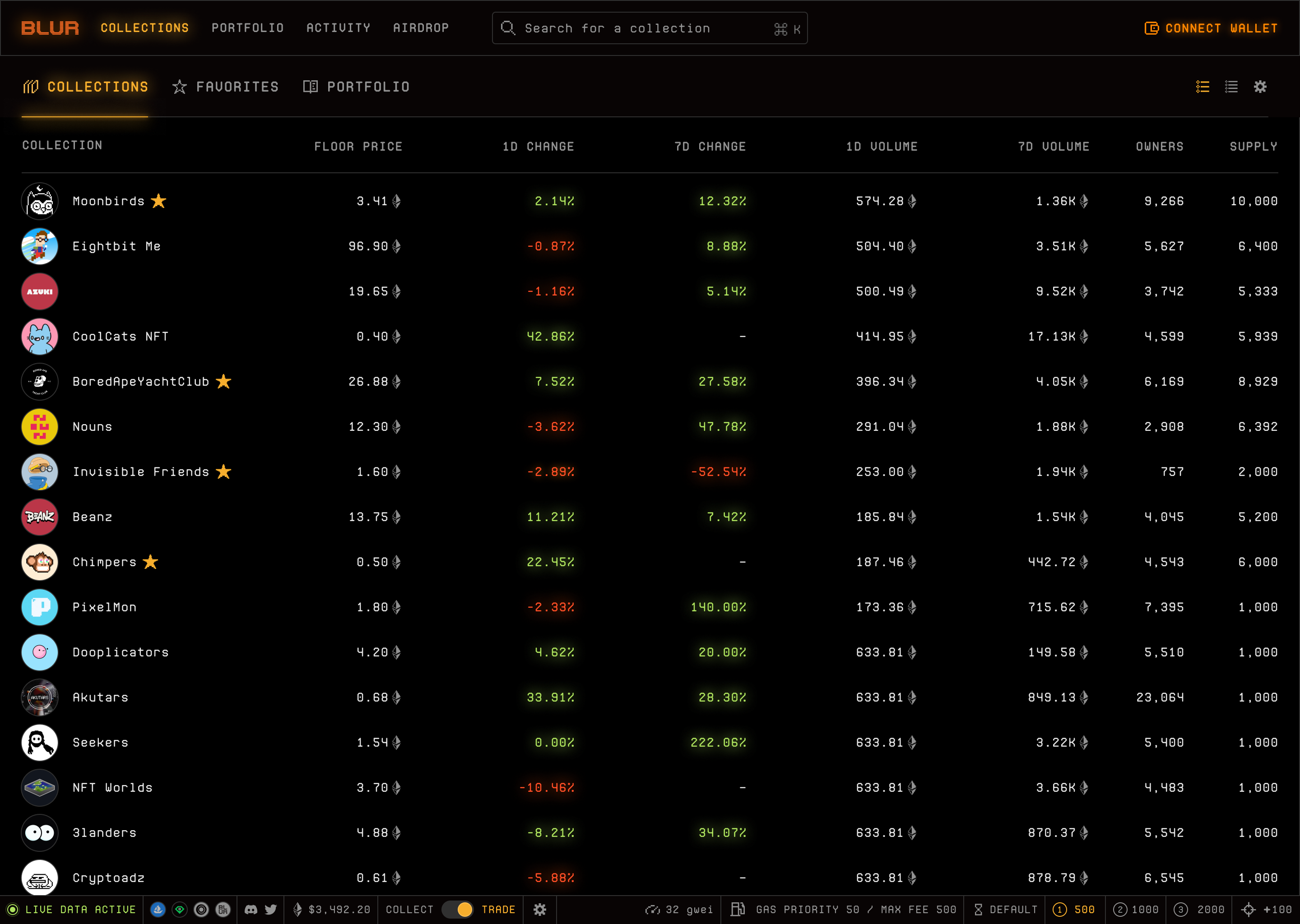The height and width of the screenshot is (924, 1300).
Task: Sort by the SUPPLY column header
Action: click(1254, 146)
